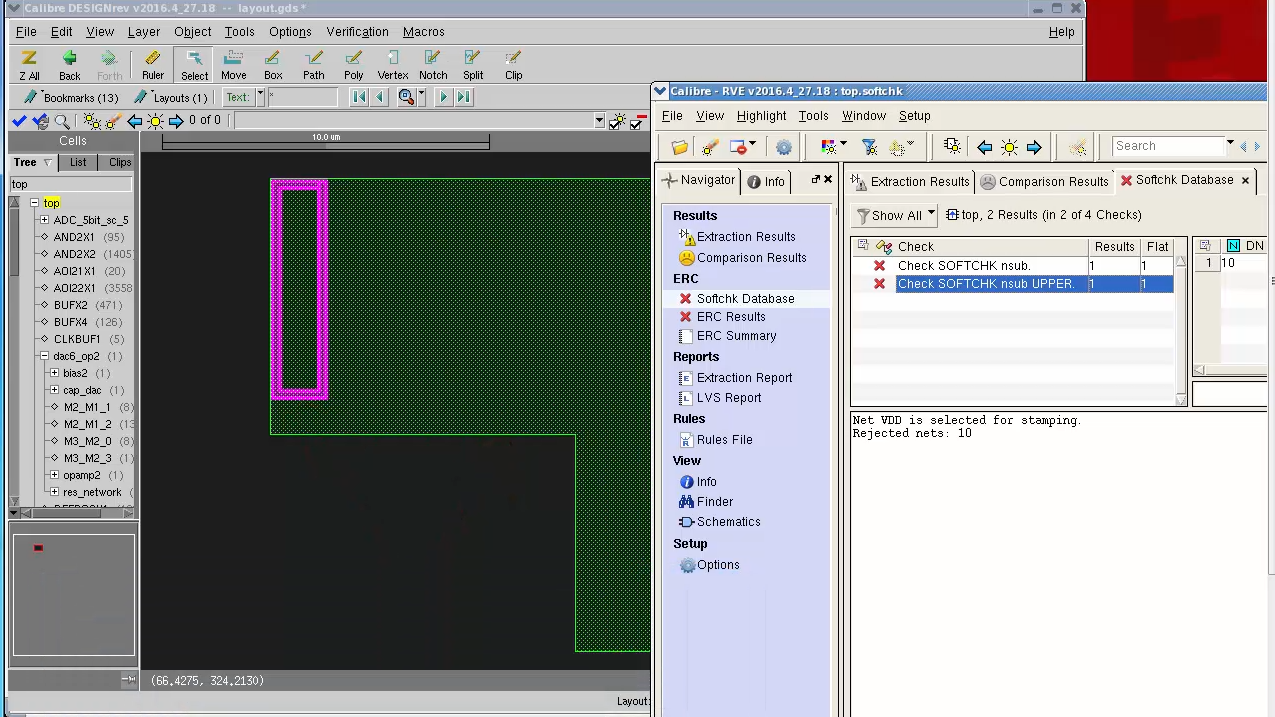Open Rules File in Navigator

[x=724, y=440]
